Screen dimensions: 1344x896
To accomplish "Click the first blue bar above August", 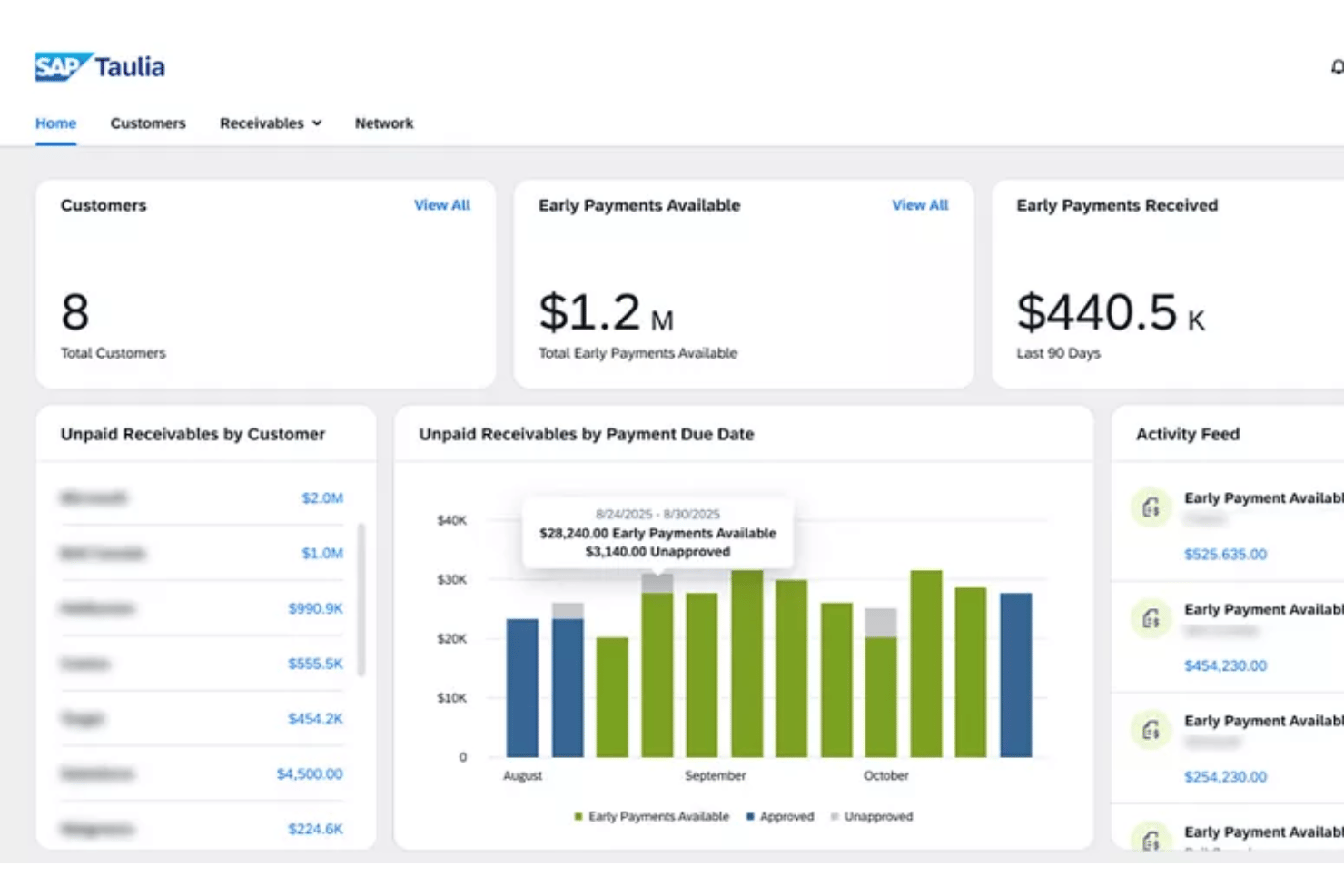I will click(x=522, y=688).
